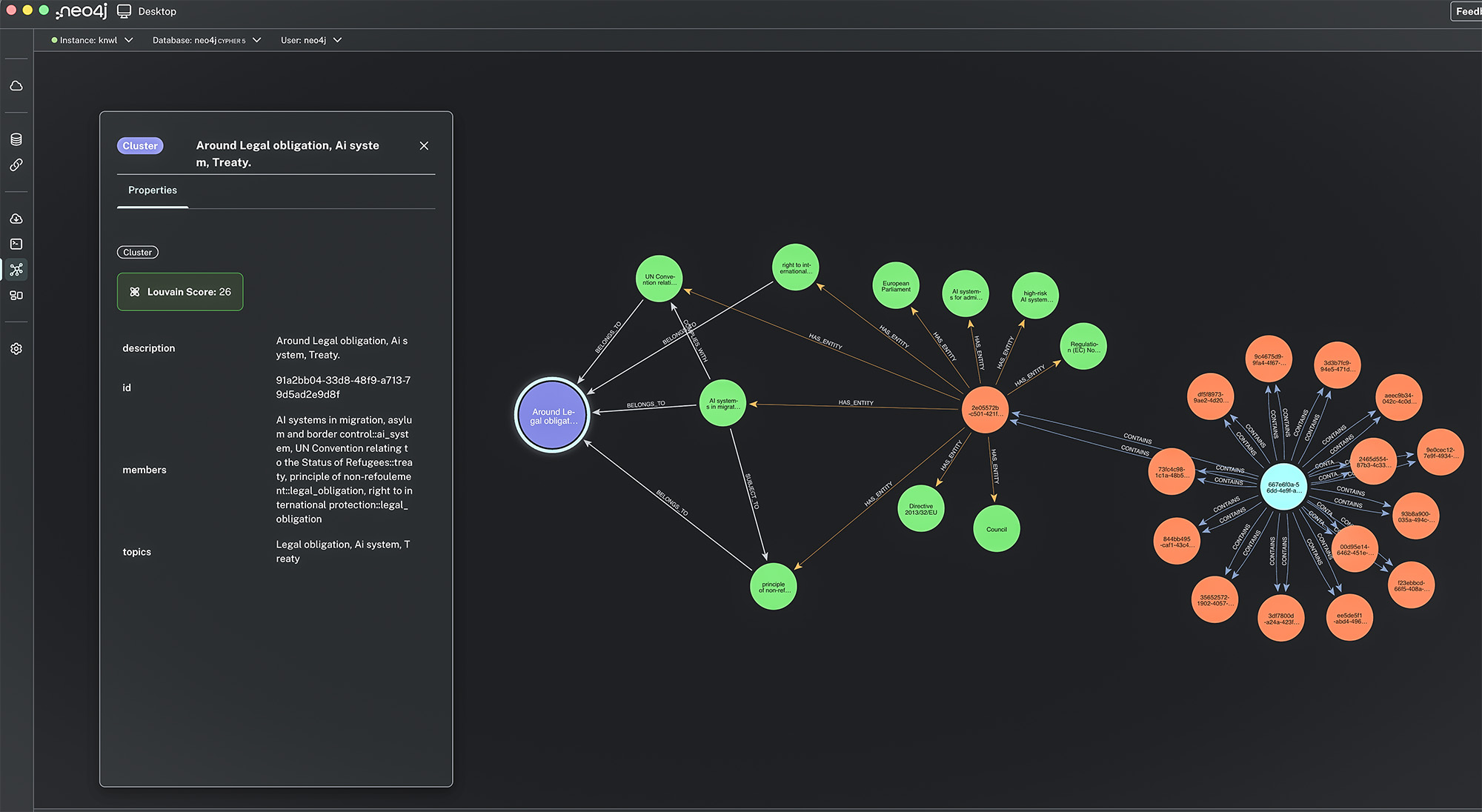This screenshot has height=812, width=1482.
Task: Click the purple Cluster badge
Action: (x=140, y=146)
